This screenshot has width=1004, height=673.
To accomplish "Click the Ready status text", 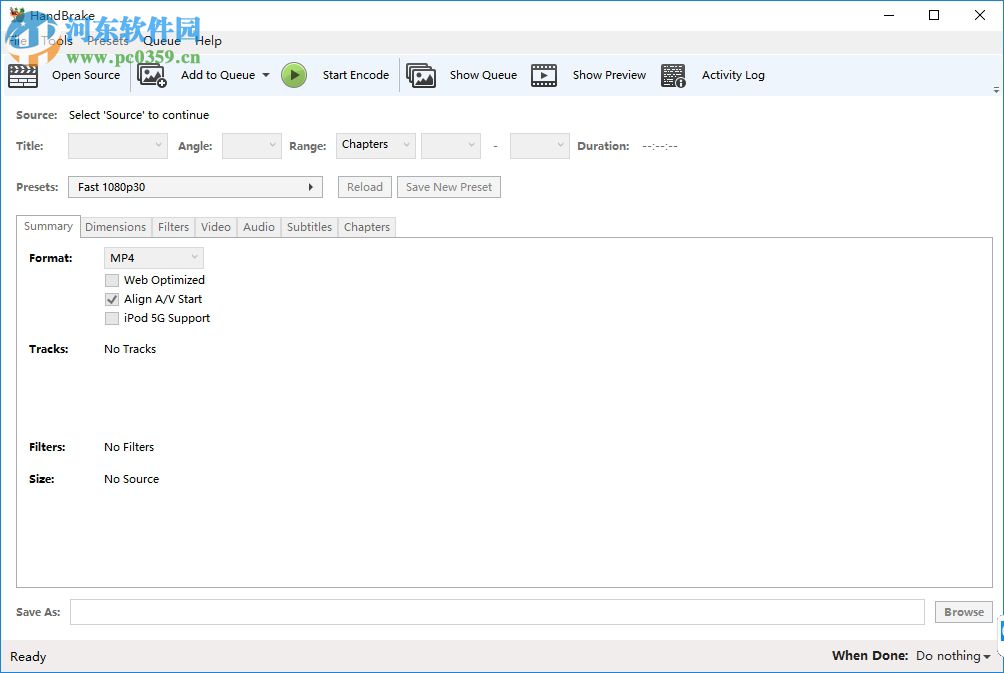I will tap(28, 656).
